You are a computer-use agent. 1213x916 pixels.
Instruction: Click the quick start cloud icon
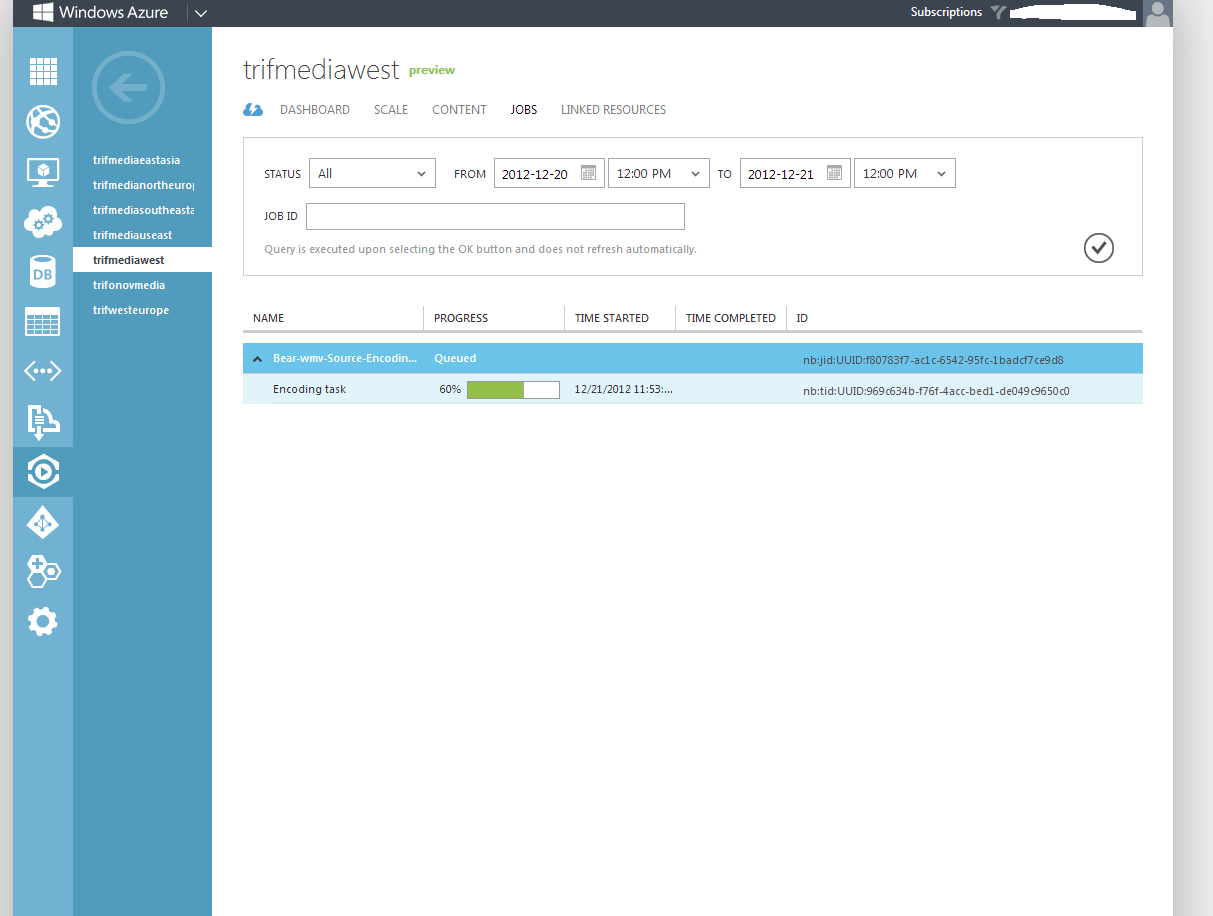[253, 110]
